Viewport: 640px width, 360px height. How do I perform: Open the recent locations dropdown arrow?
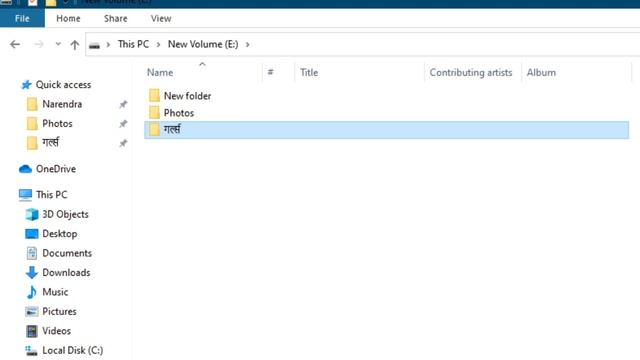tap(58, 44)
